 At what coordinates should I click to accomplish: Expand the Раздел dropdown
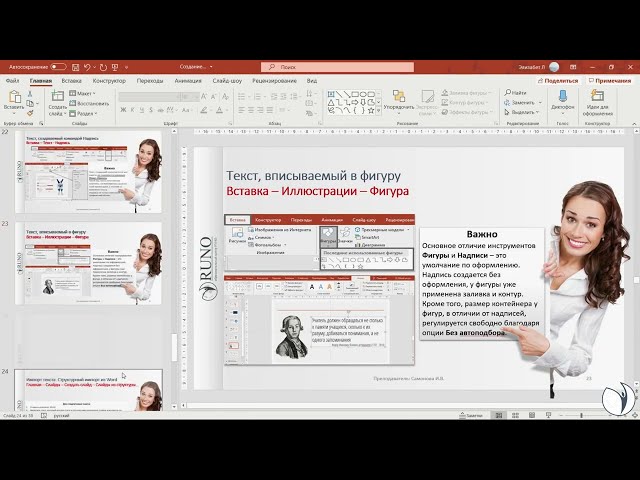[x=83, y=113]
